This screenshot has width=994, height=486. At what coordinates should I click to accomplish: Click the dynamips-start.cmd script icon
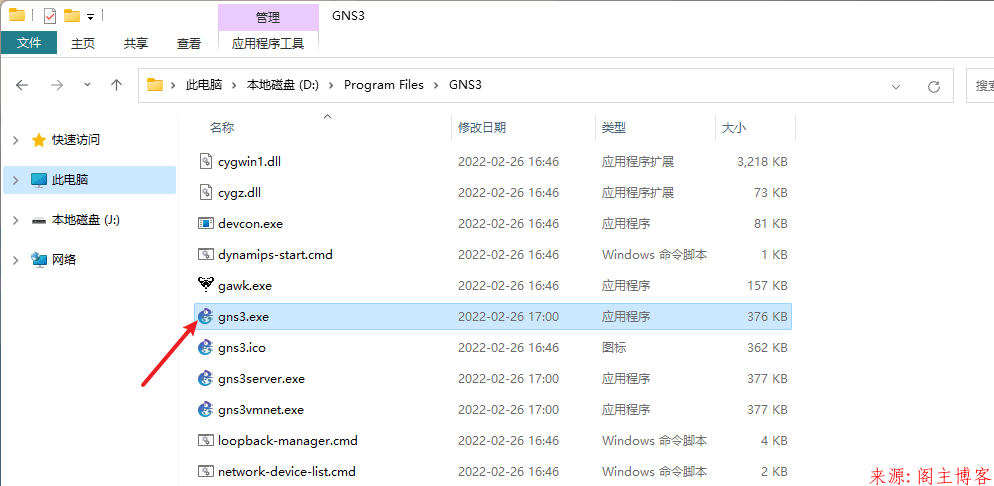click(205, 255)
